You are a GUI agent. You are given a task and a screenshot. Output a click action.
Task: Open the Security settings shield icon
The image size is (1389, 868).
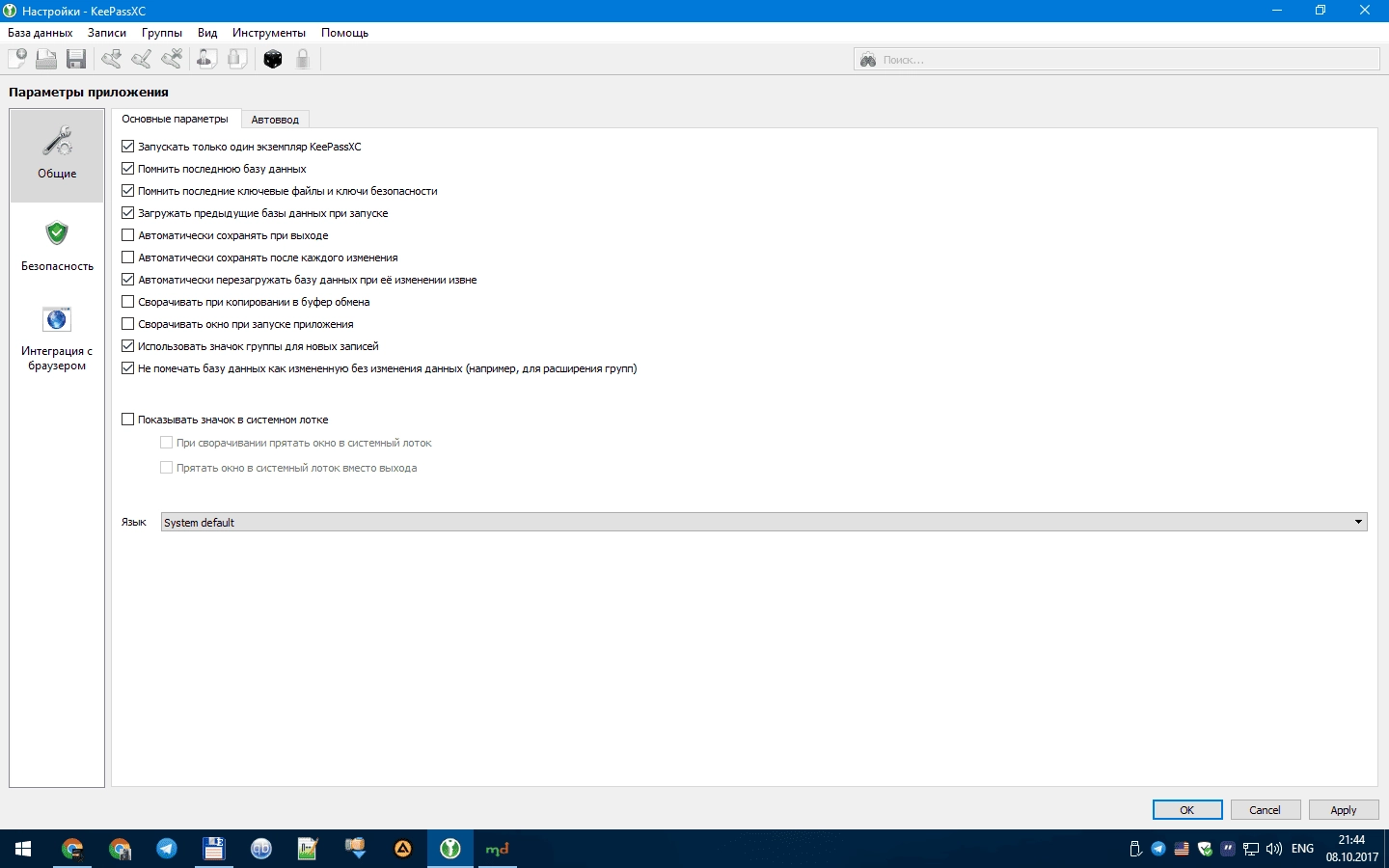coord(57,233)
